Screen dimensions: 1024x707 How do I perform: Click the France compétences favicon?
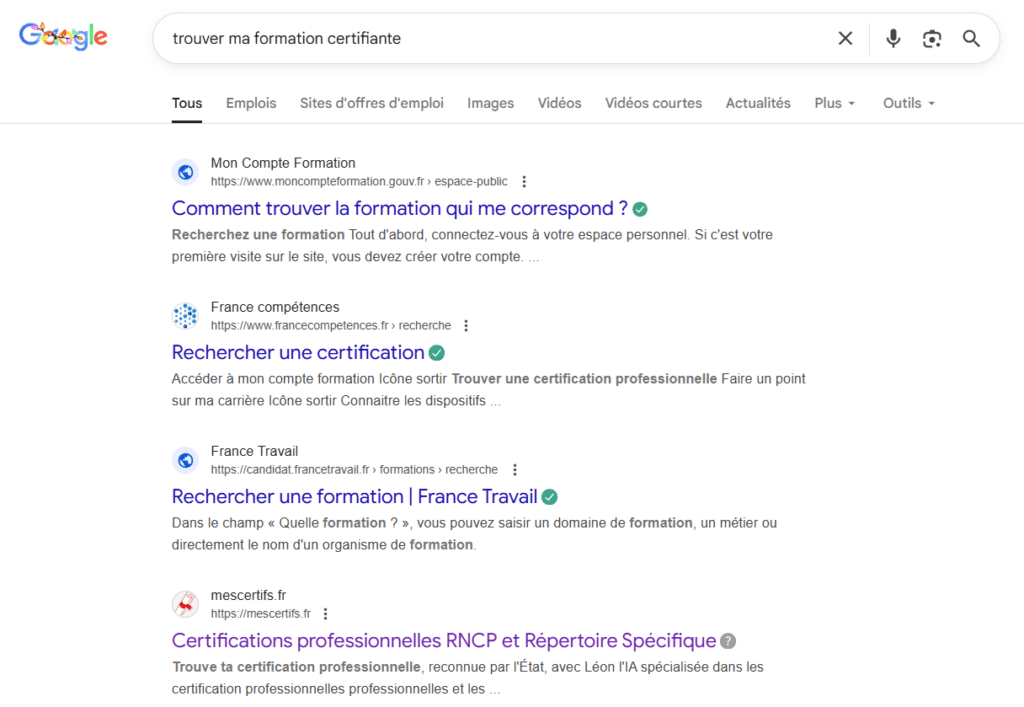185,315
